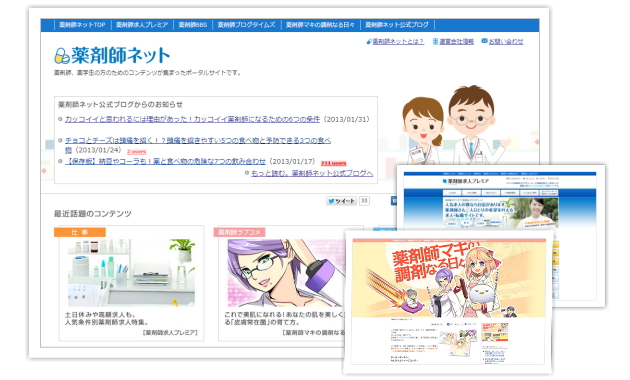Click the mail icon beside お問い合わせ

click(484, 41)
